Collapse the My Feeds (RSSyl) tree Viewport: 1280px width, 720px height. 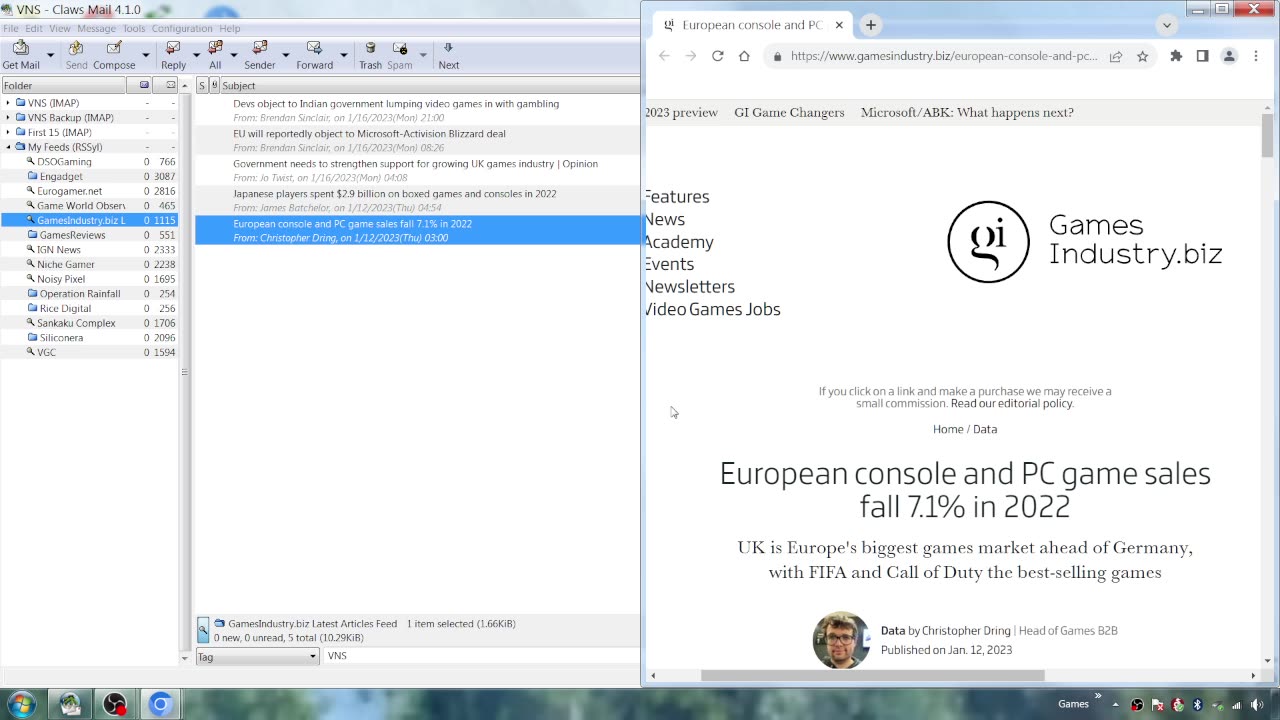[x=8, y=147]
